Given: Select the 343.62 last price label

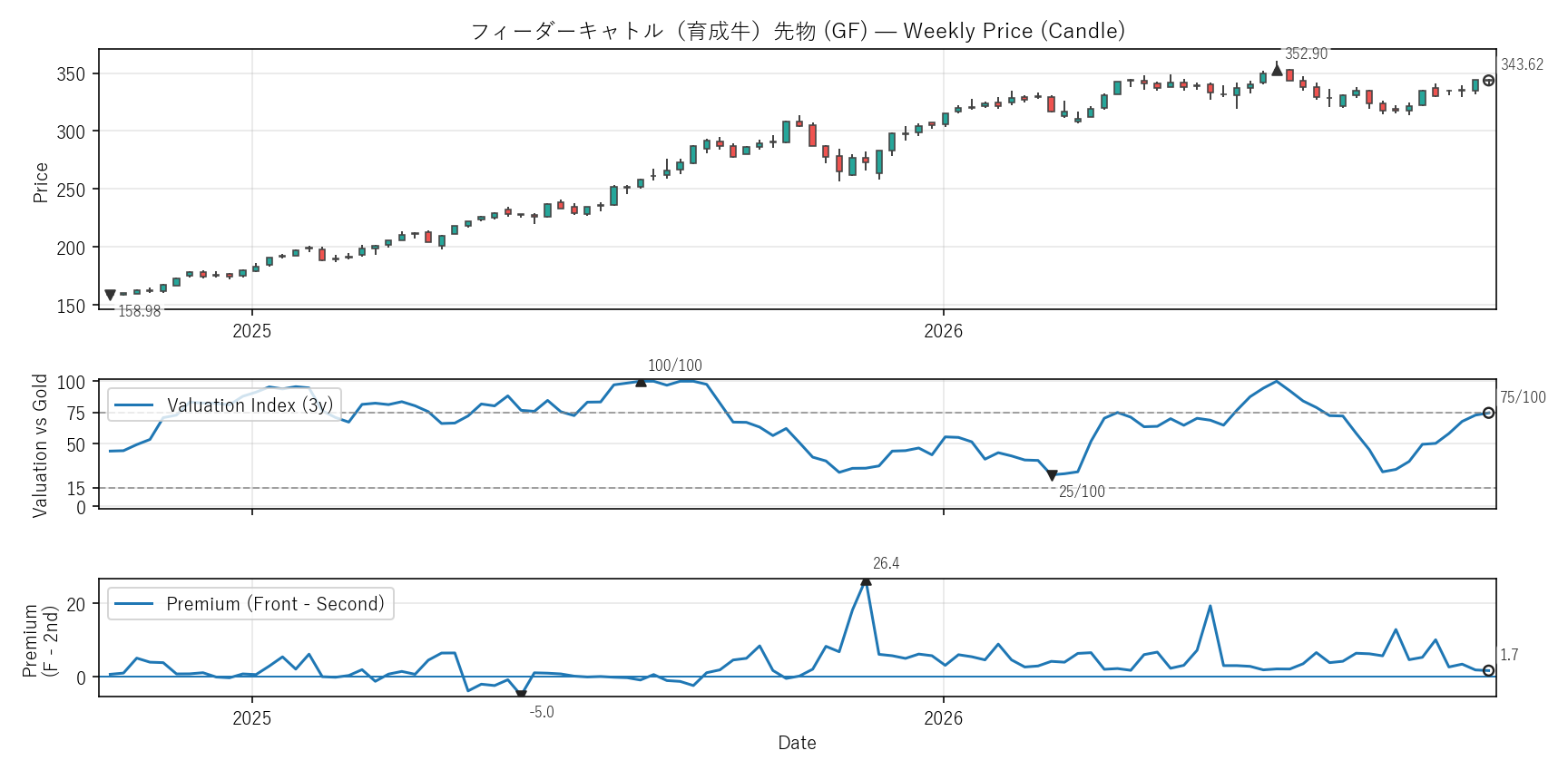Looking at the screenshot, I should pyautogui.click(x=1522, y=64).
